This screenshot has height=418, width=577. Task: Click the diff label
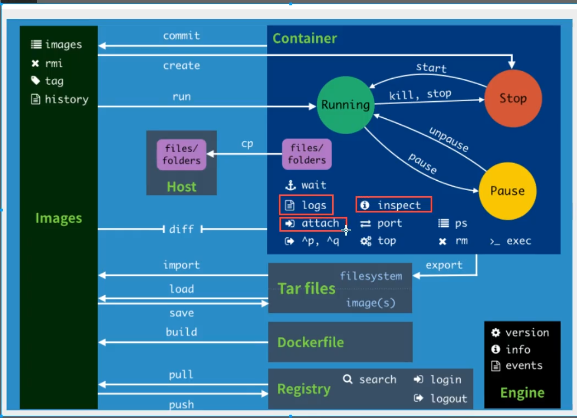[181, 229]
